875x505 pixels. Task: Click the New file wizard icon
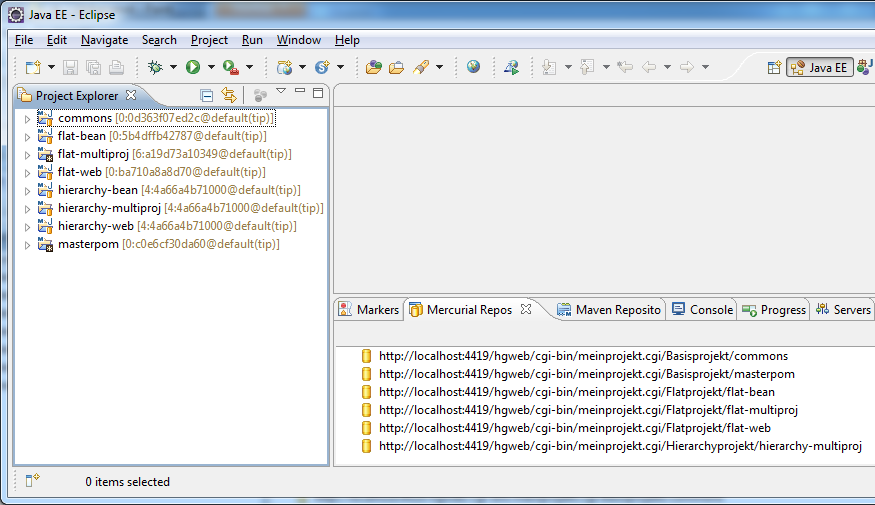(x=32, y=67)
